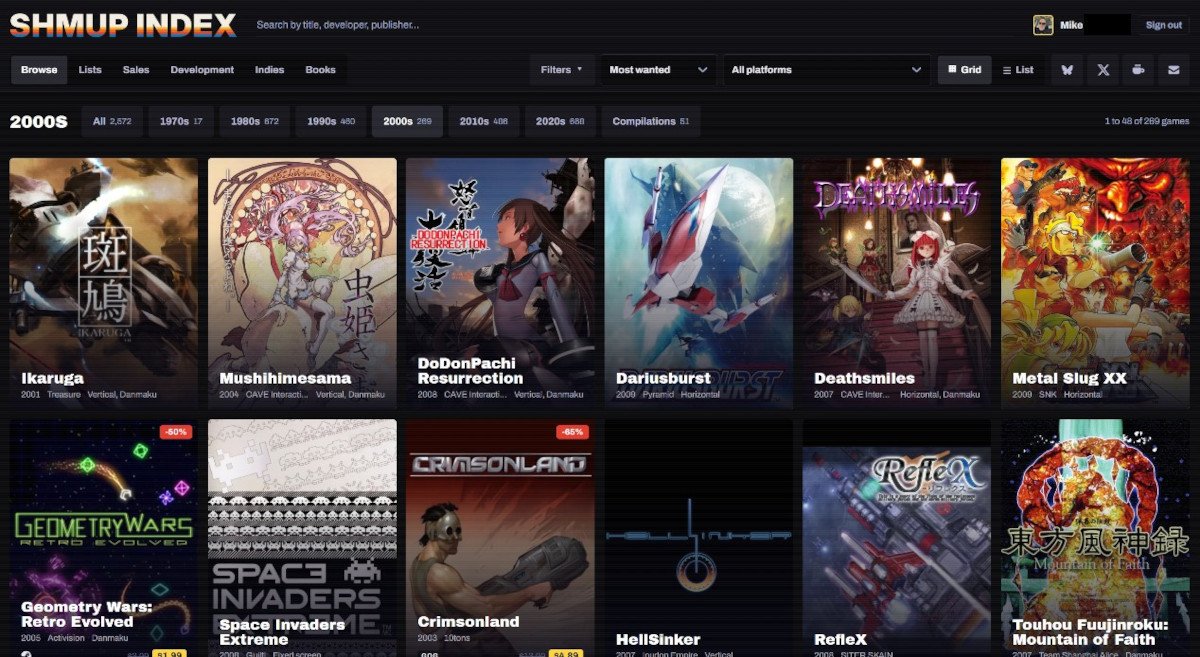Open the Bluesky social link icon

[x=1067, y=70]
